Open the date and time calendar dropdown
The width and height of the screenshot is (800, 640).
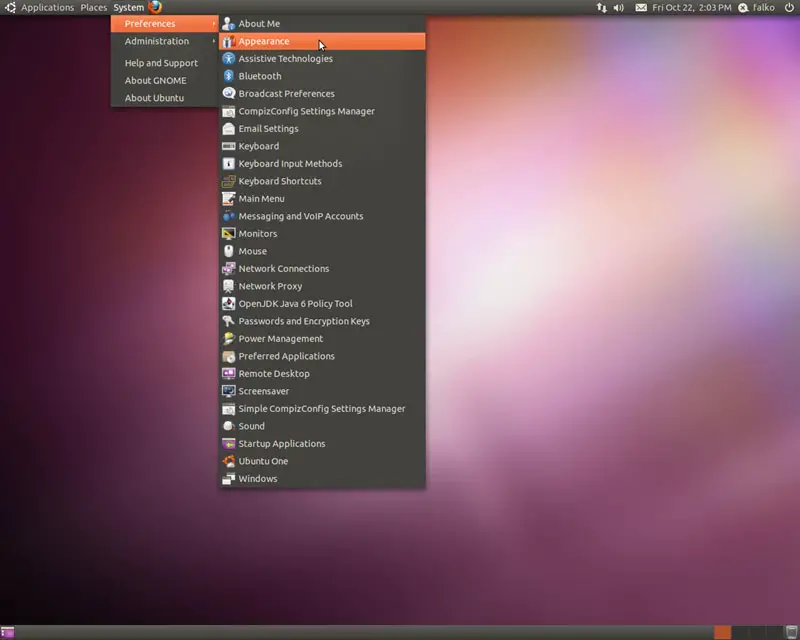point(691,8)
